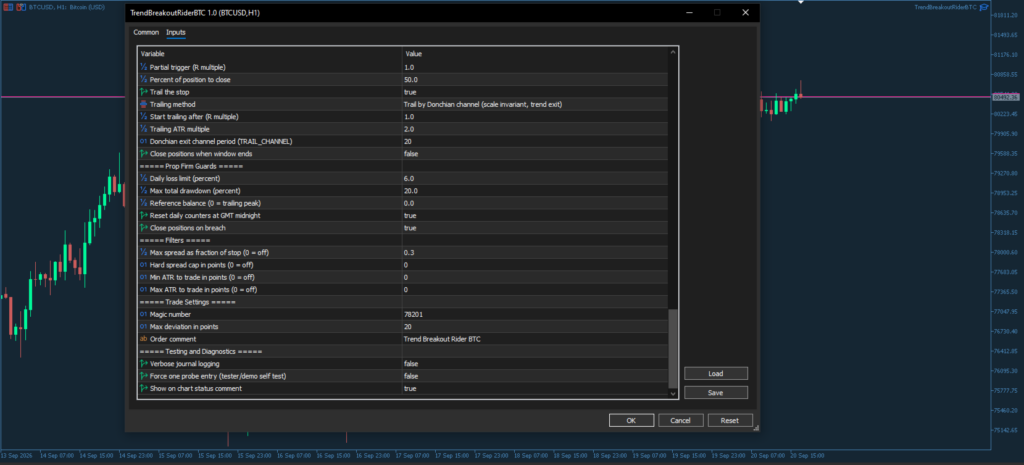
Task: Click the icon beside Percent of position to close
Action: tap(144, 80)
